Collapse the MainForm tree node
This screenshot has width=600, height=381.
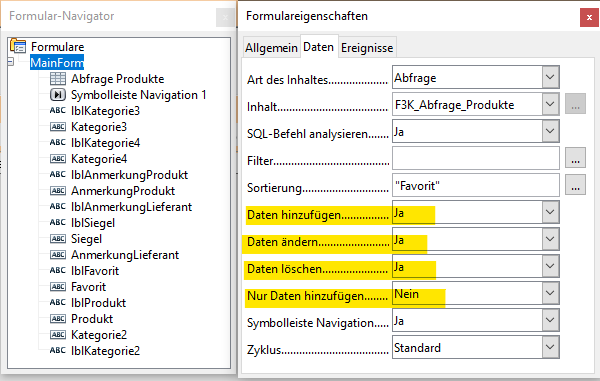(x=10, y=62)
